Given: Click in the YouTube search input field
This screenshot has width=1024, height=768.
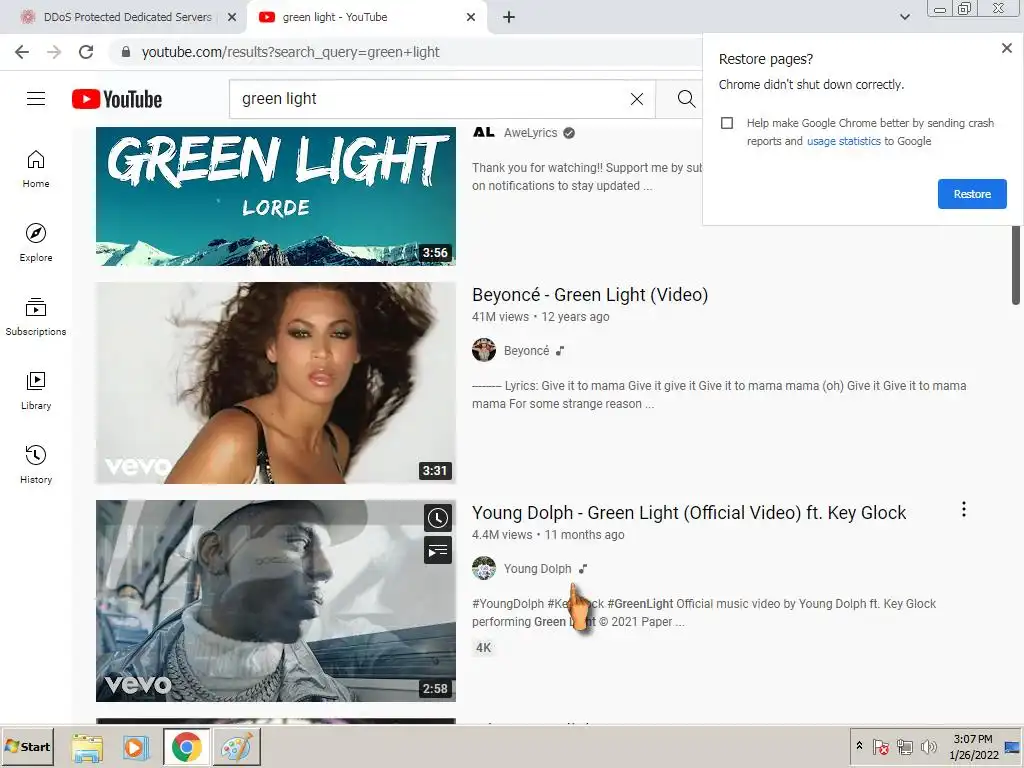Looking at the screenshot, I should point(431,99).
